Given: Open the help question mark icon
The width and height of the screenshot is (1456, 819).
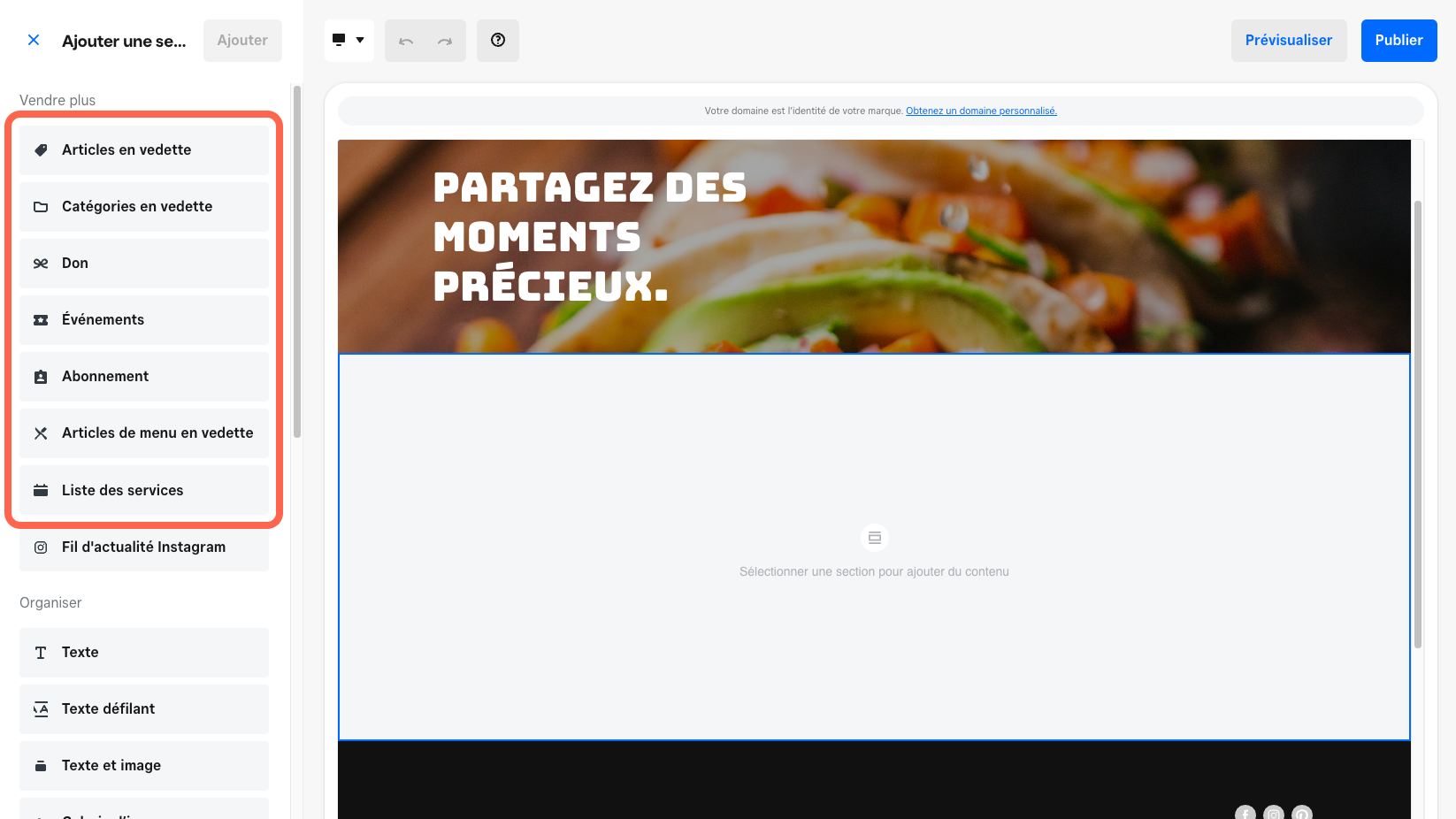Looking at the screenshot, I should 498,40.
